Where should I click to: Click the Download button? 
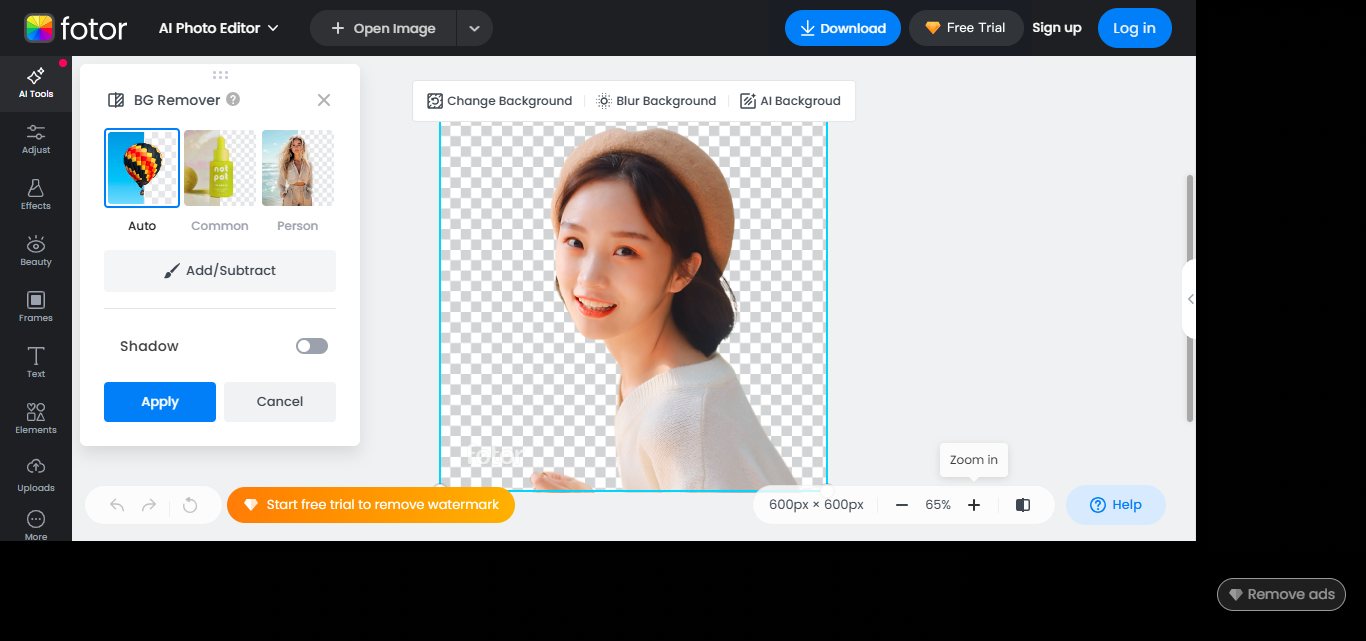[843, 28]
